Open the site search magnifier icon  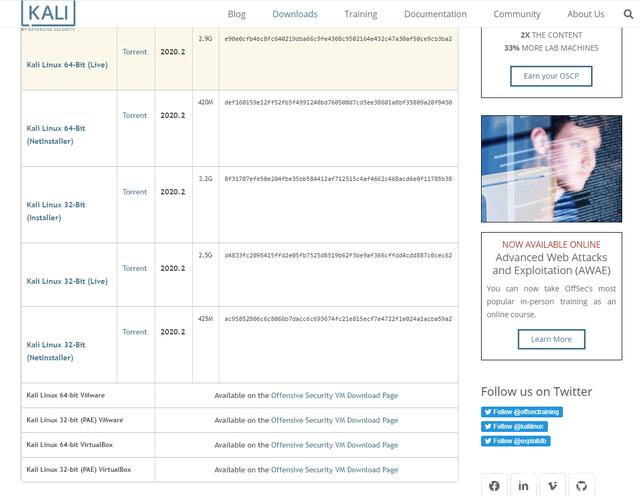tap(628, 14)
